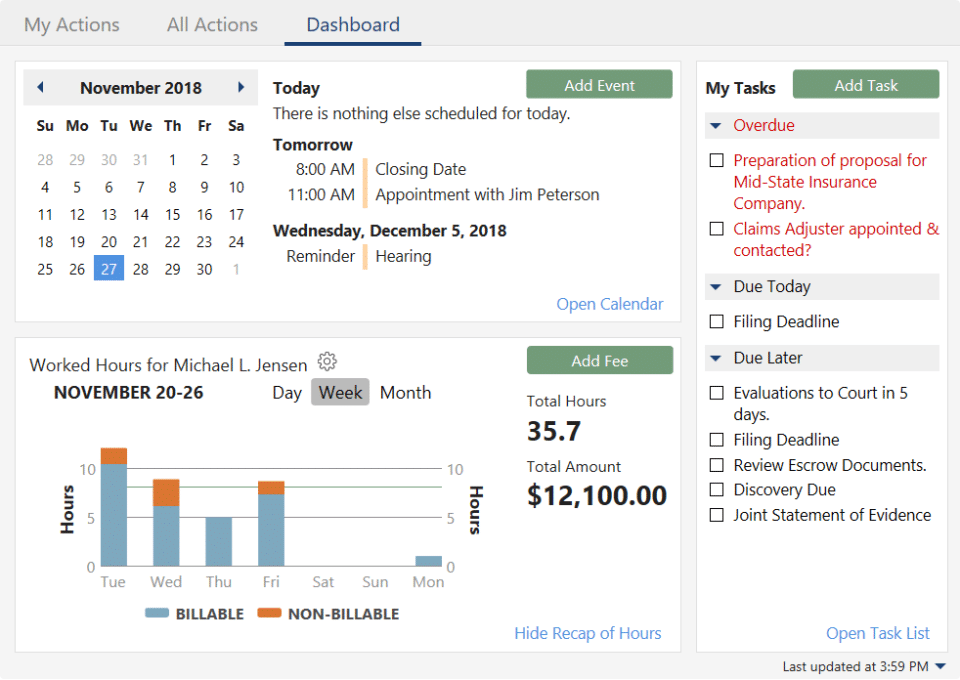Collapse the Overdue tasks section

716,125
